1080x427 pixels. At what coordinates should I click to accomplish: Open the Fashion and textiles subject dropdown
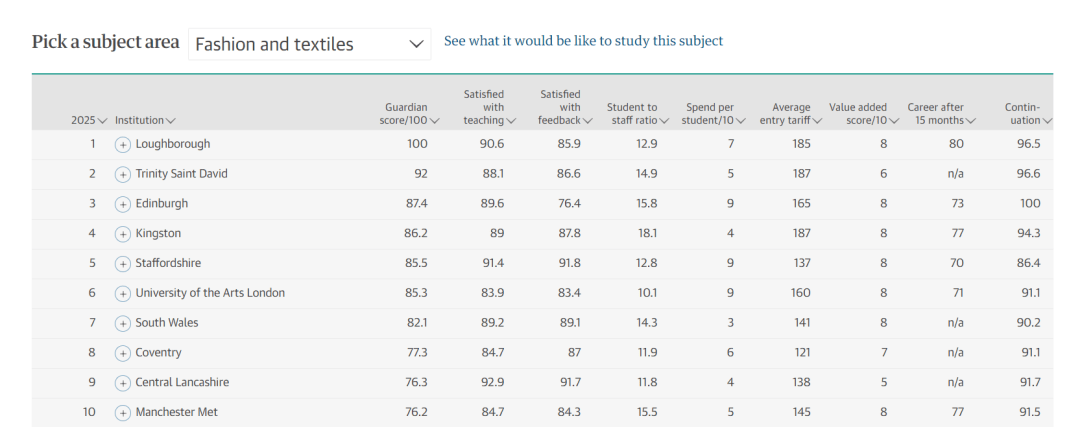click(309, 44)
